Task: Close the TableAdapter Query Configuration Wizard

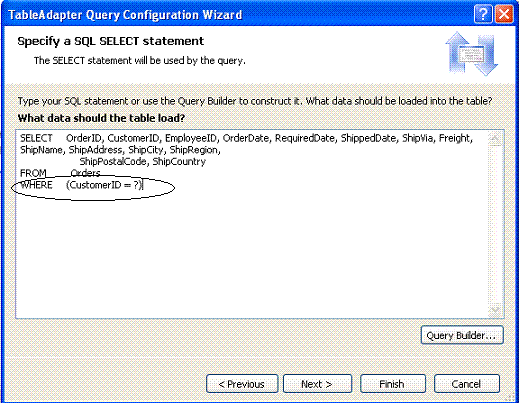Action: pyautogui.click(x=504, y=14)
